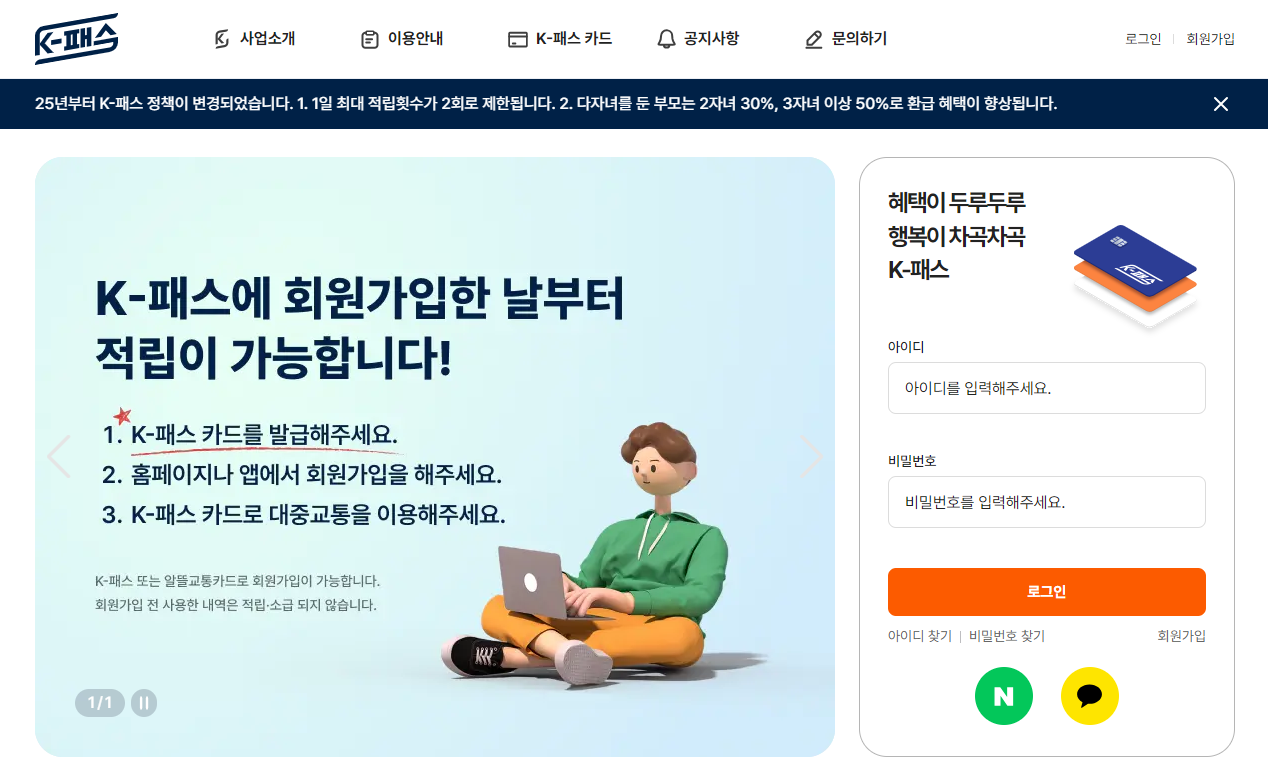Open the 공지사항 menu
Viewport: 1268px width, 764px height.
pos(698,39)
